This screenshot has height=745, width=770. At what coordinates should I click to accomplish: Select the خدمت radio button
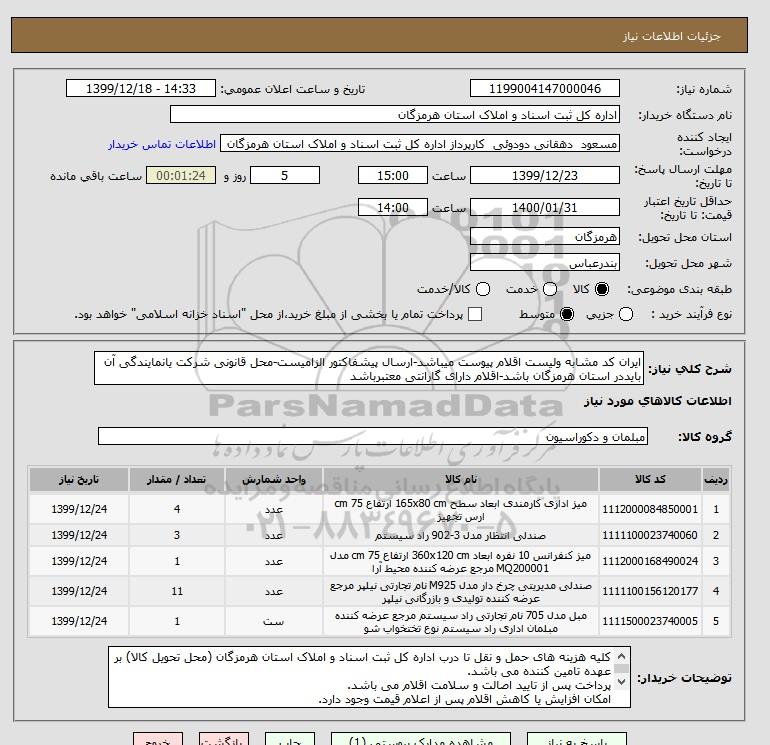click(550, 289)
